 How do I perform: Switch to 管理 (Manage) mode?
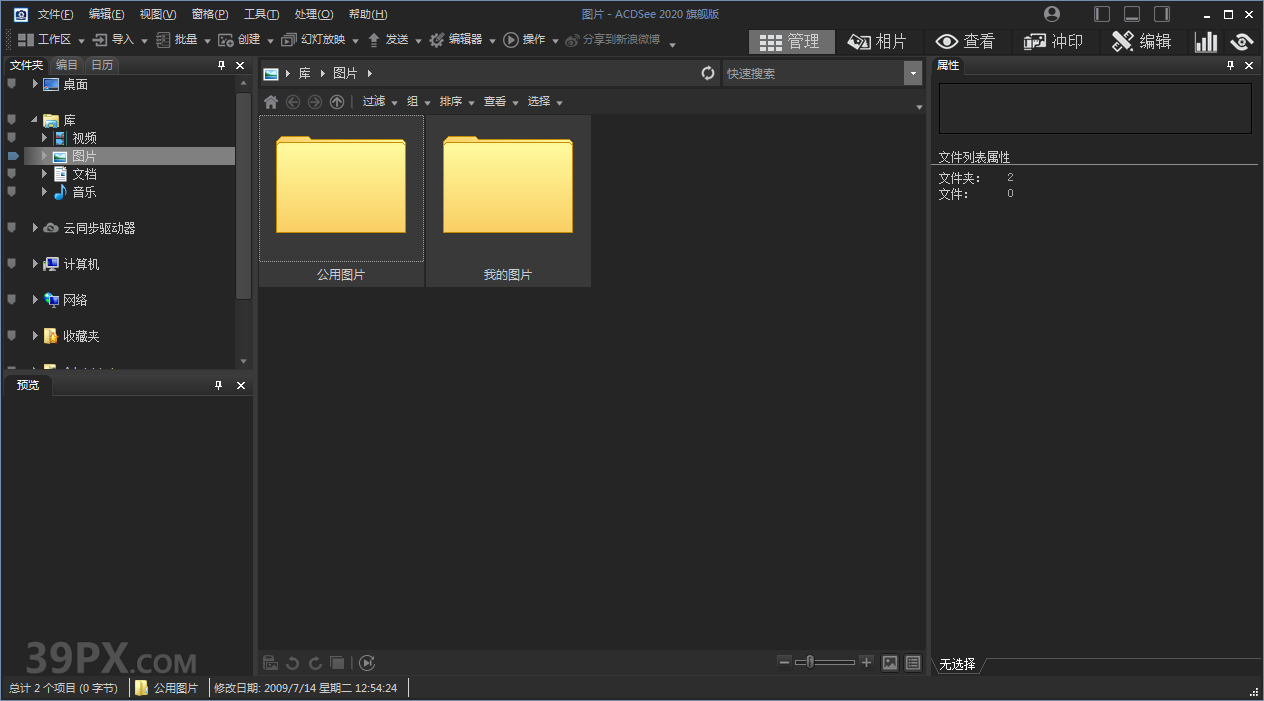tap(791, 41)
